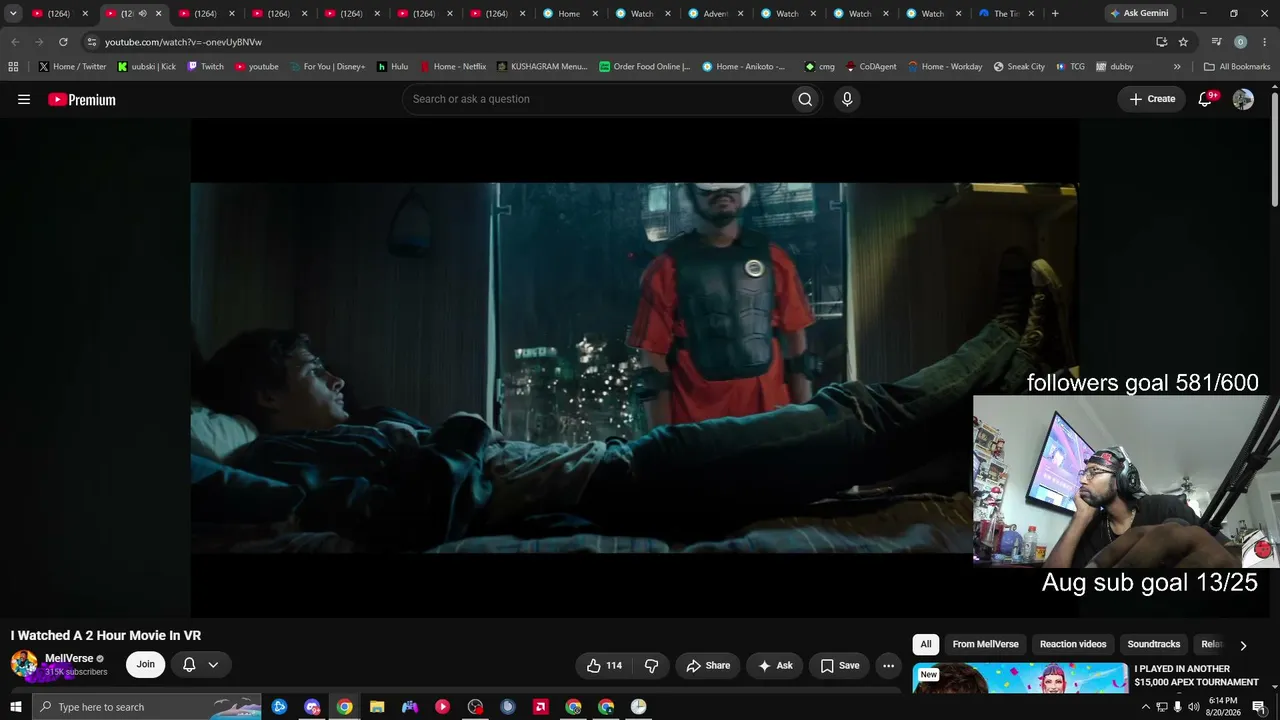Click the search magnifier button
Screen dimensions: 1280x720
click(805, 99)
